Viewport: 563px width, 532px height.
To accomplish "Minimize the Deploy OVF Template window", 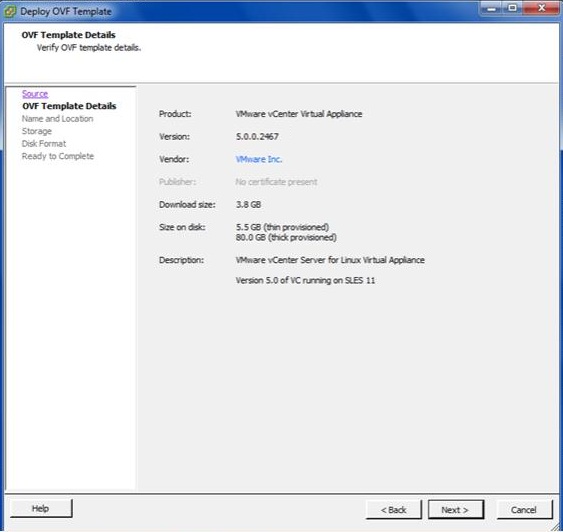I will [491, 8].
